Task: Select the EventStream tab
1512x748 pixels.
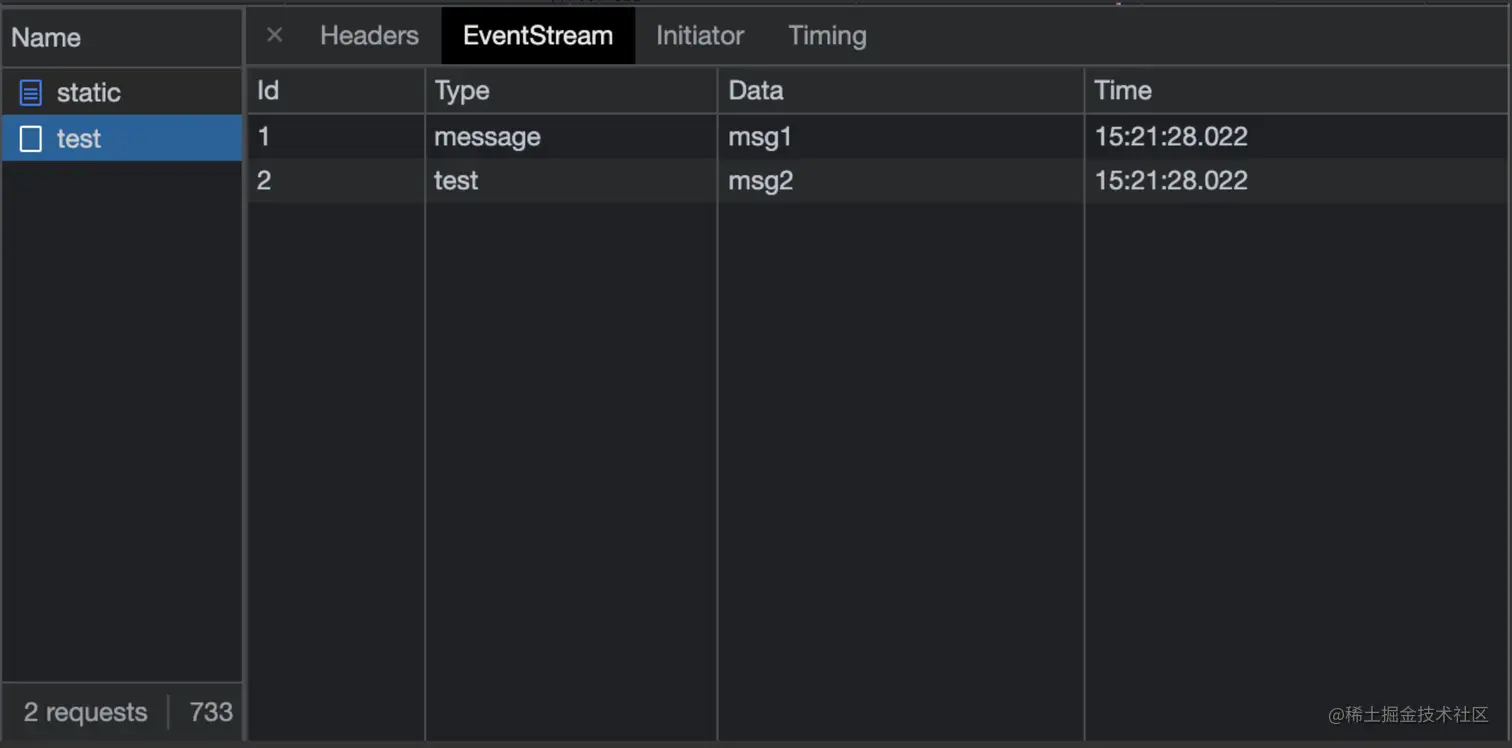Action: 538,36
